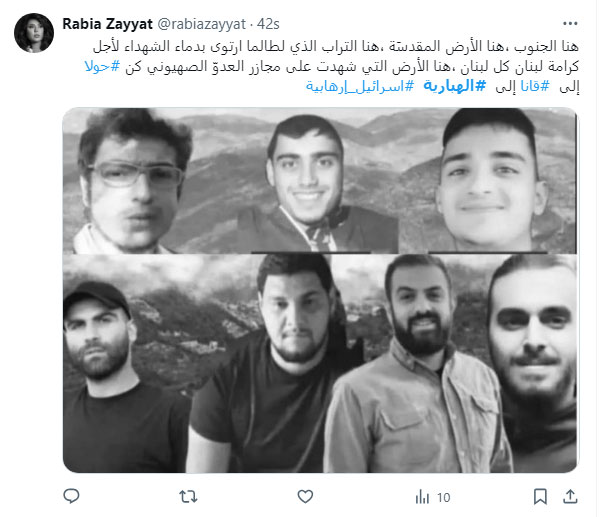Open the #حولا hashtag
The image size is (600, 517).
[x=102, y=67]
